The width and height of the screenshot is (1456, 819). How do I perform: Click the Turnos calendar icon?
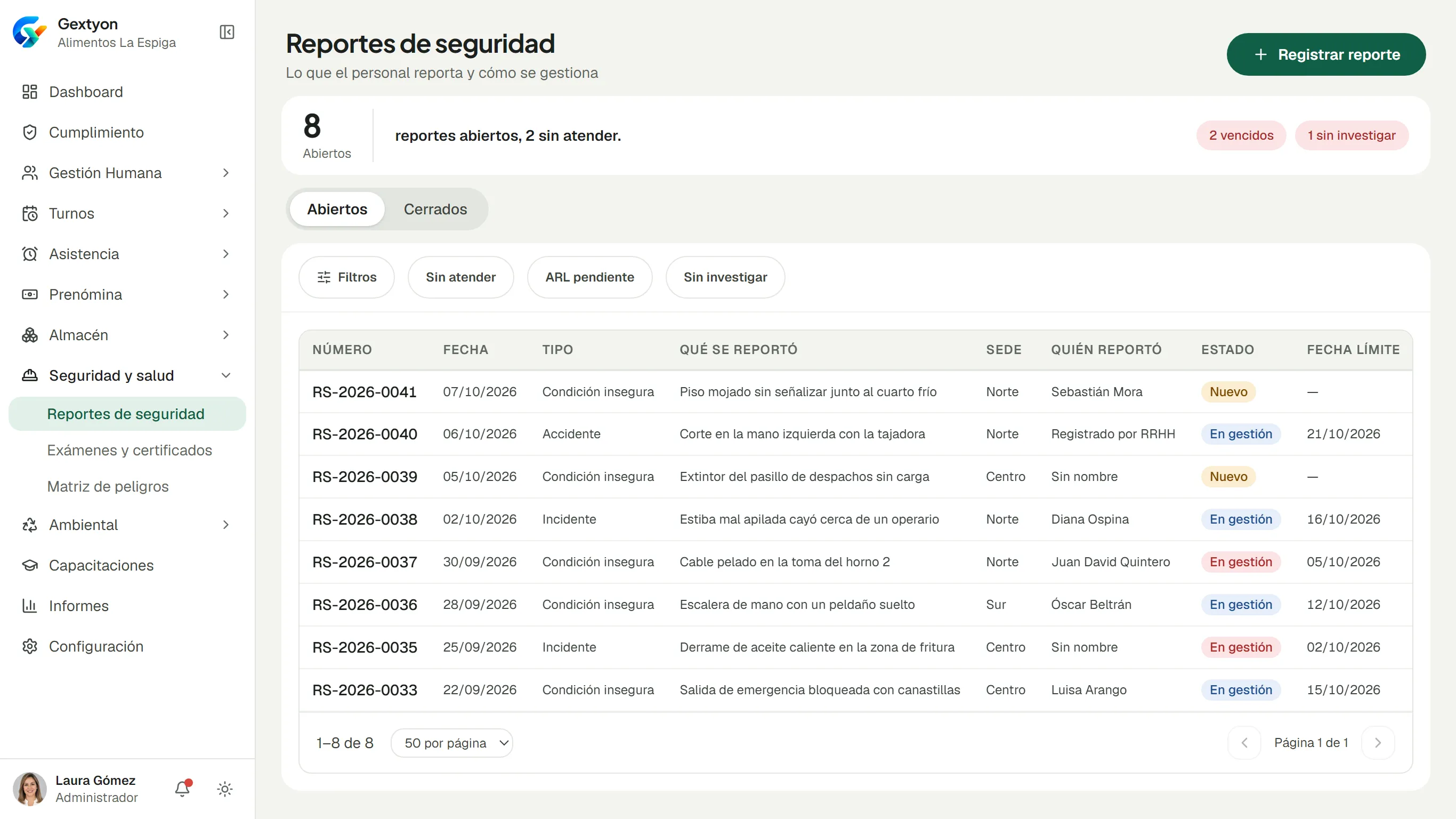point(29,213)
